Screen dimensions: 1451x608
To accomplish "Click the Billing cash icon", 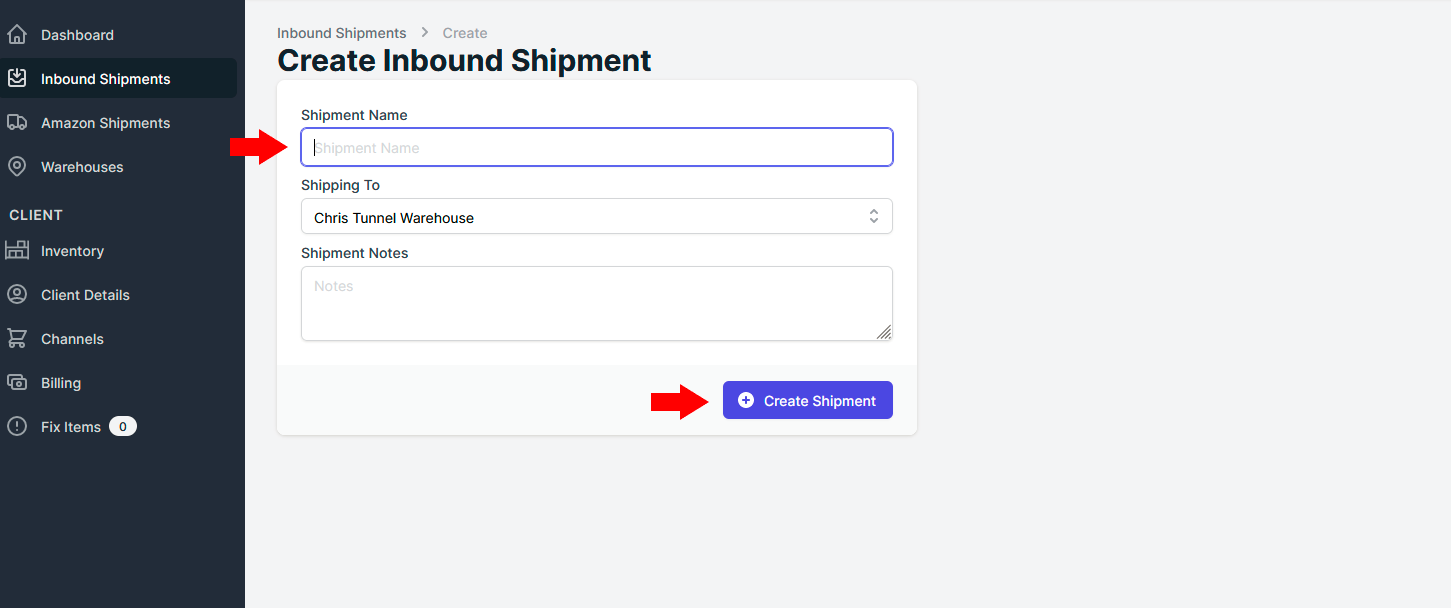I will 16,382.
